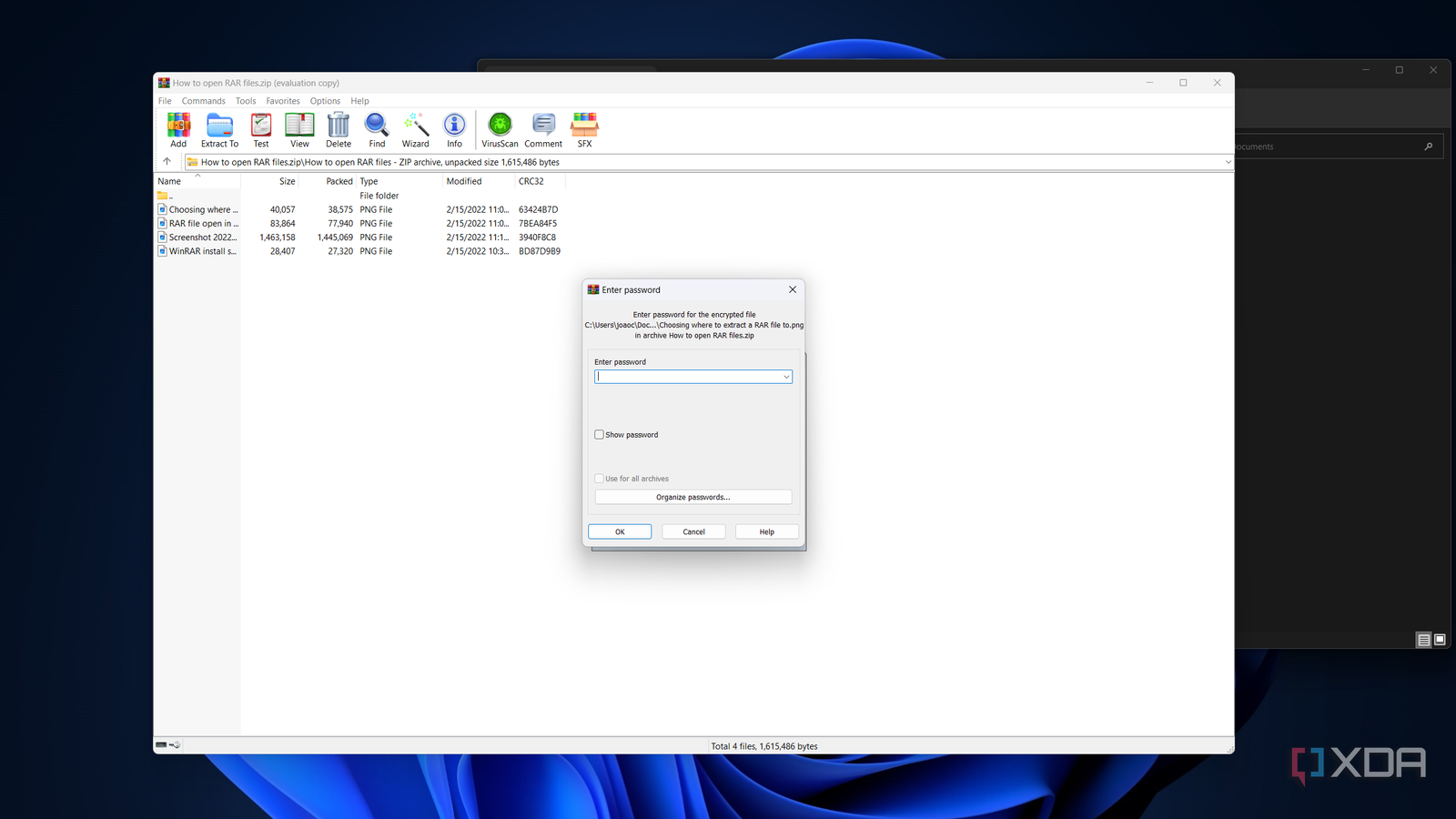The height and width of the screenshot is (819, 1456).
Task: Expand the Enter password dropdown arrow
Action: pos(786,377)
